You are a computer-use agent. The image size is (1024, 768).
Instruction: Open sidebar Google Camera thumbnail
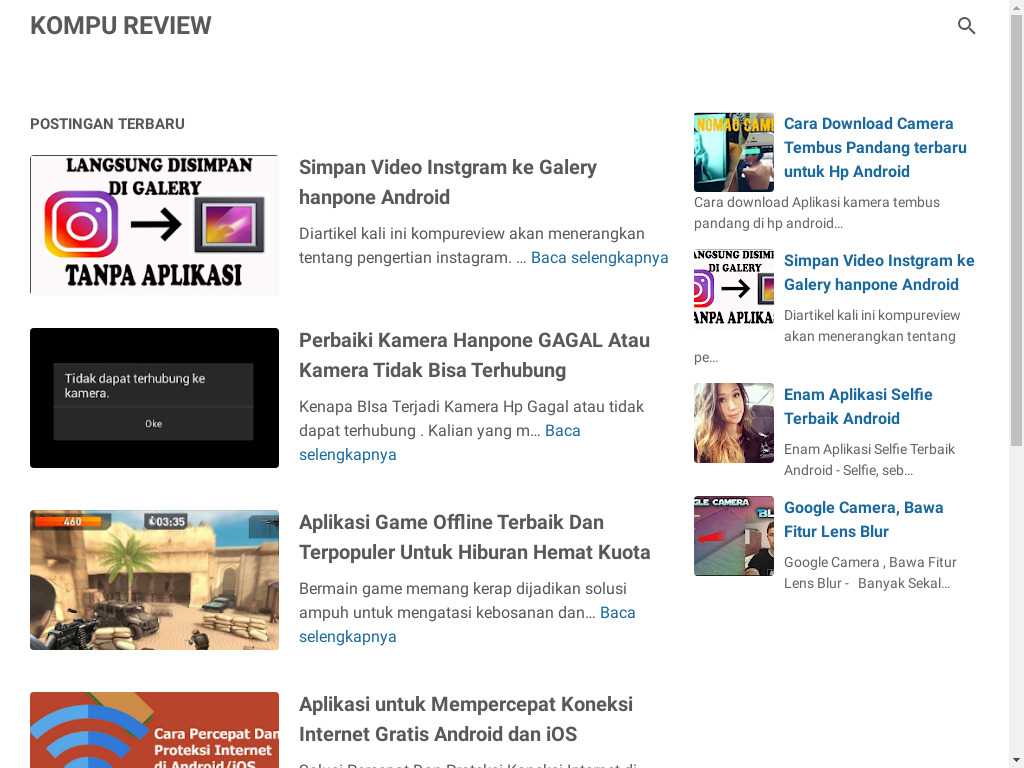coord(734,536)
